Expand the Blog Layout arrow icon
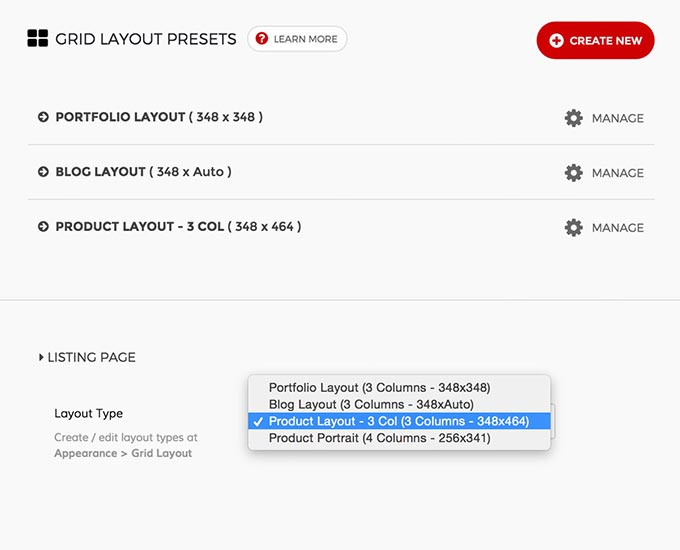 (43, 172)
